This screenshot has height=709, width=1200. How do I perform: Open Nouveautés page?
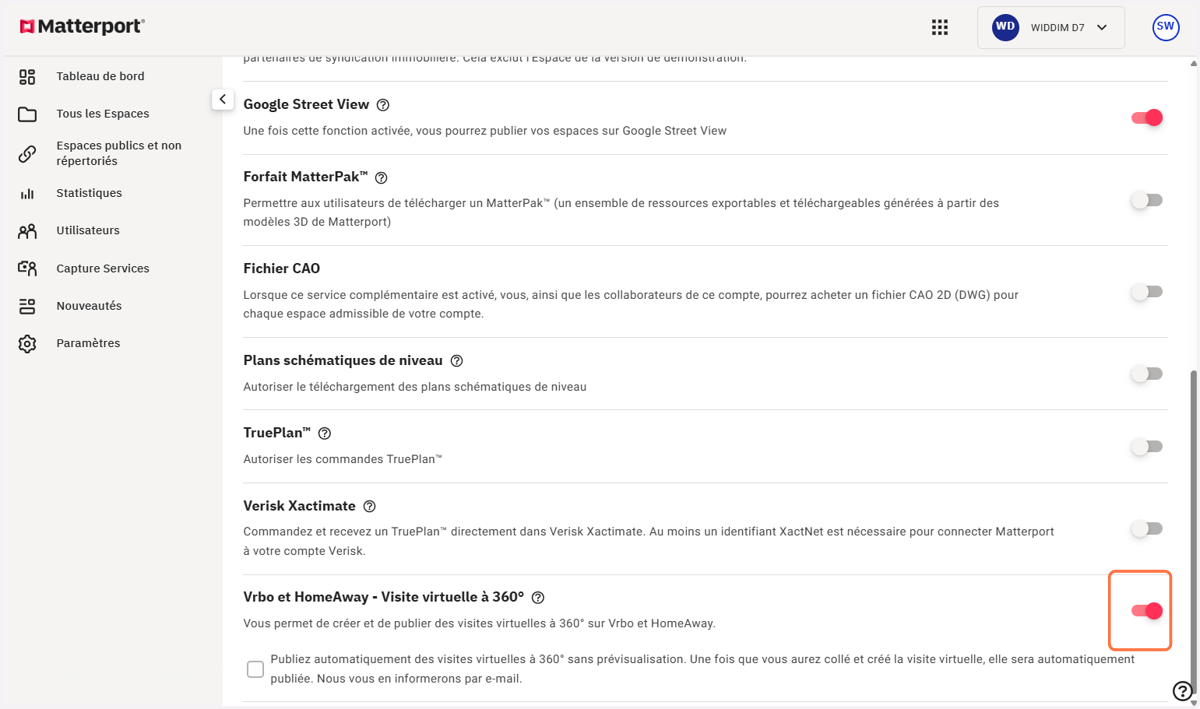pyautogui.click(x=89, y=306)
